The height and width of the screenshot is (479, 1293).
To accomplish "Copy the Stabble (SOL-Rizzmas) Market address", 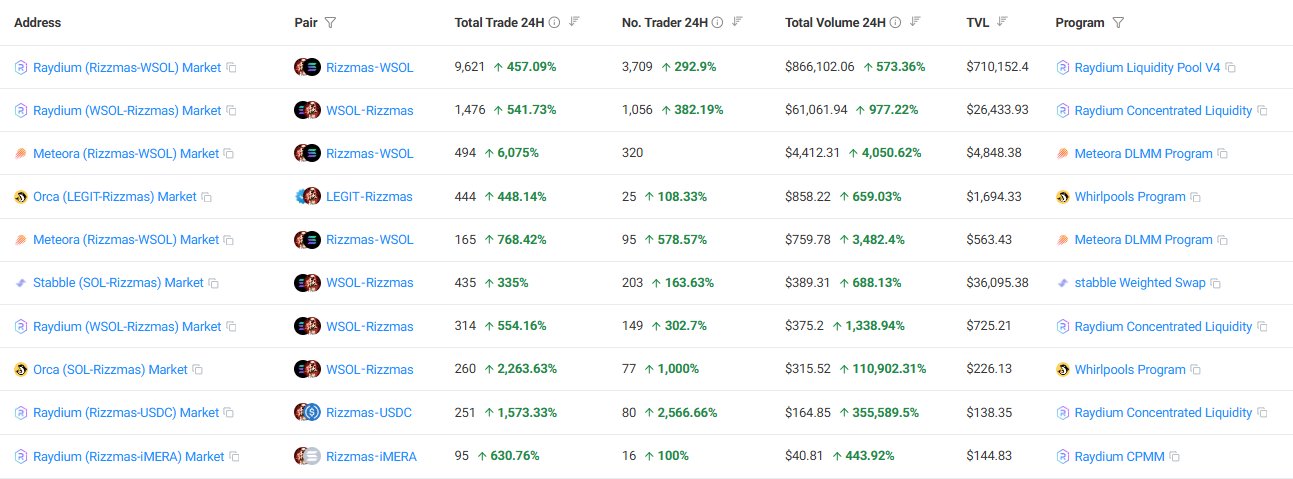I will click(x=213, y=284).
